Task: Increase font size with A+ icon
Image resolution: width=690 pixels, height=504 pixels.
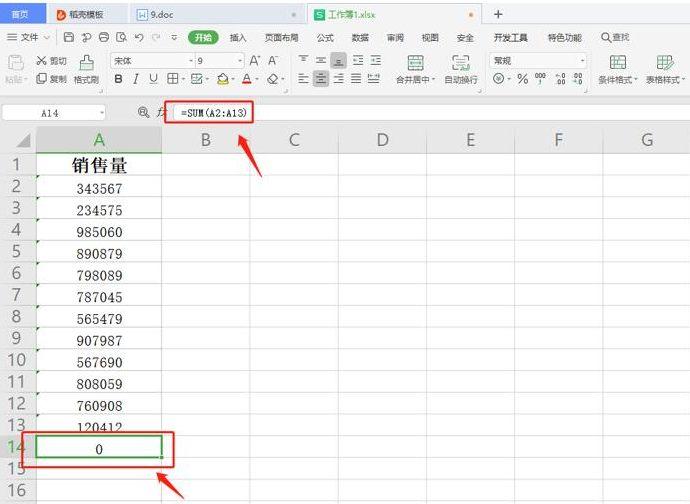Action: click(255, 61)
